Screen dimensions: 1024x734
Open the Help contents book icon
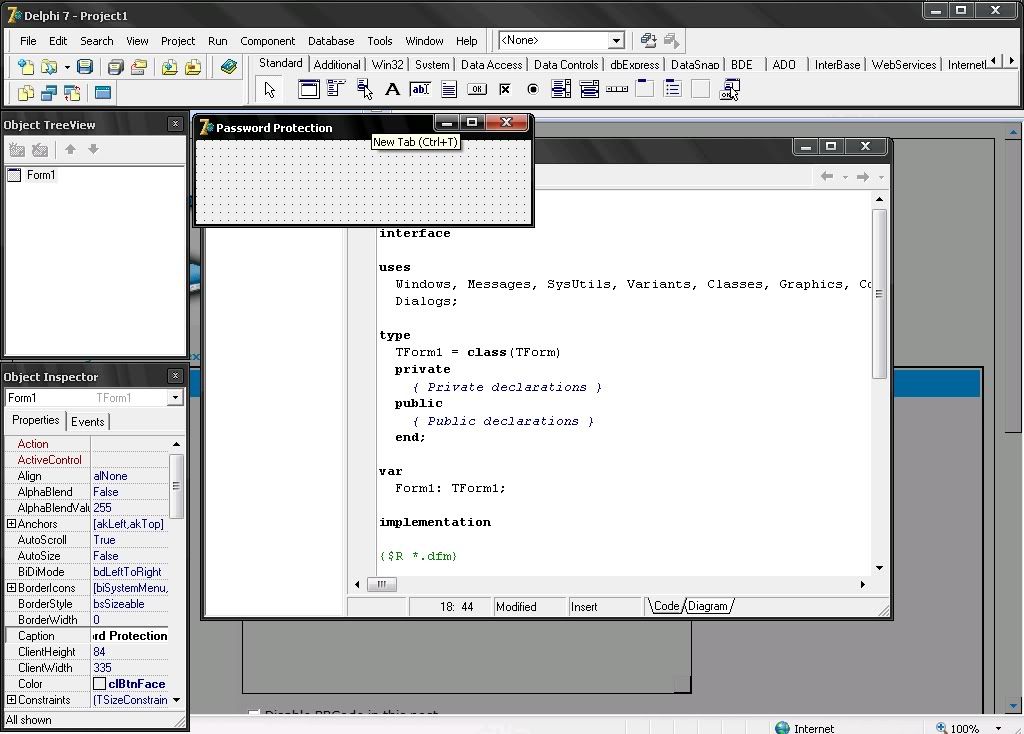pyautogui.click(x=229, y=67)
